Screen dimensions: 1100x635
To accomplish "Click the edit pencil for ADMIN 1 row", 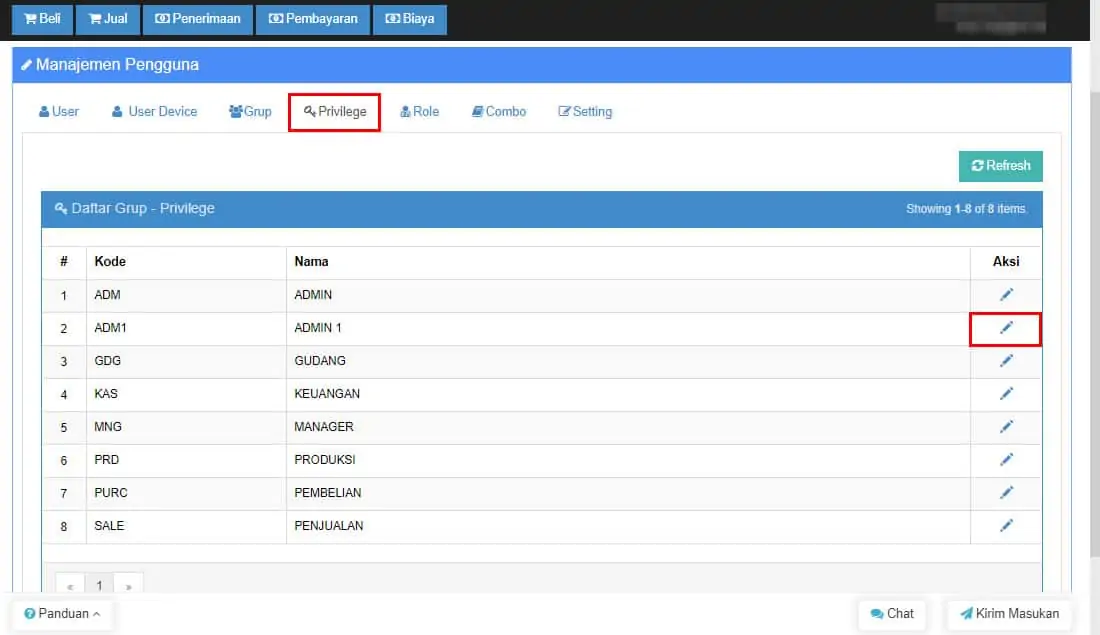I will 1006,328.
